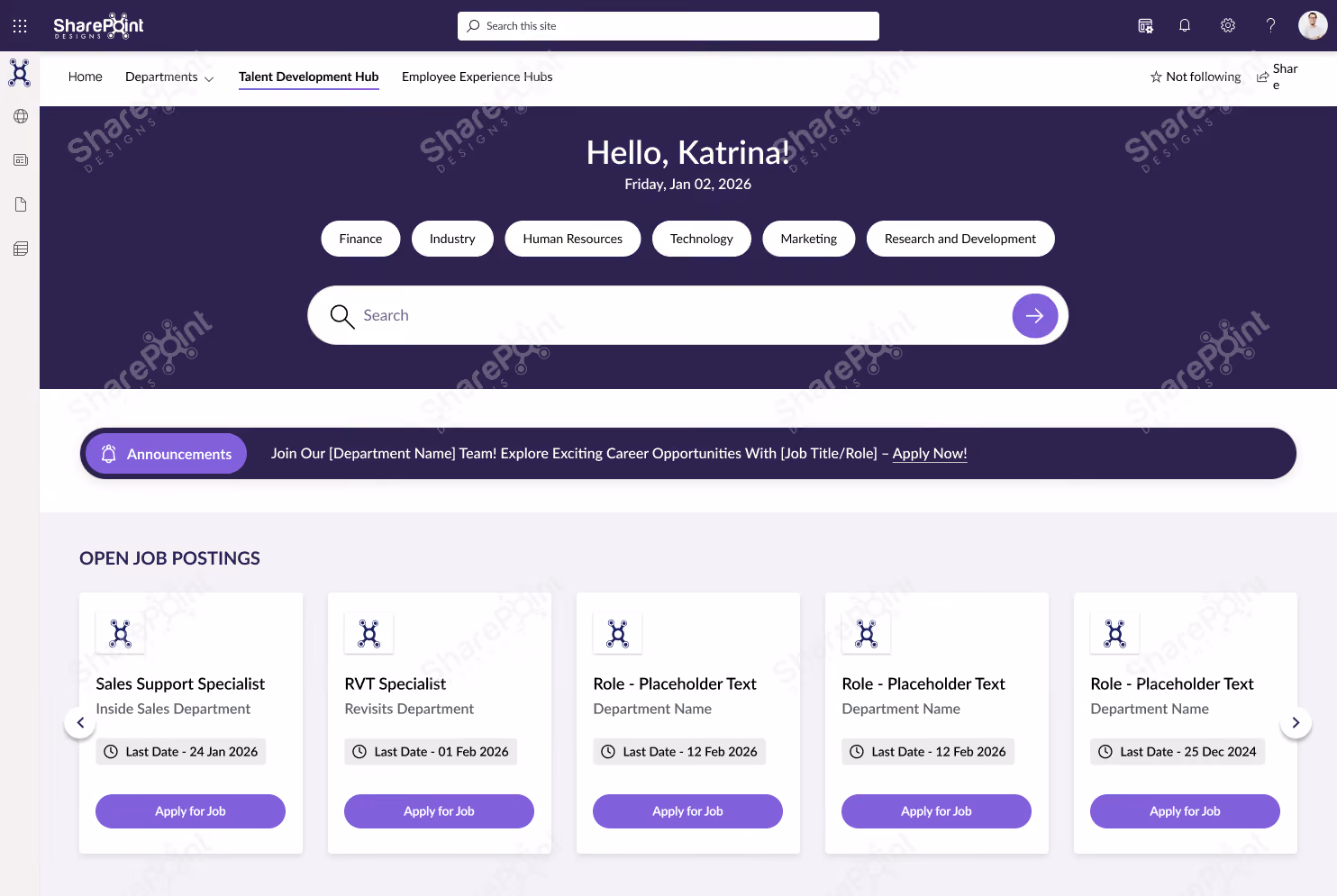Filter by Finance category

[360, 239]
